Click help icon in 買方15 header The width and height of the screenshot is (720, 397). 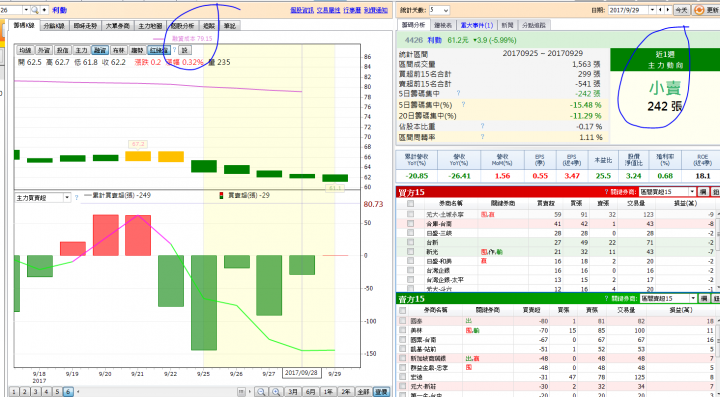(606, 192)
